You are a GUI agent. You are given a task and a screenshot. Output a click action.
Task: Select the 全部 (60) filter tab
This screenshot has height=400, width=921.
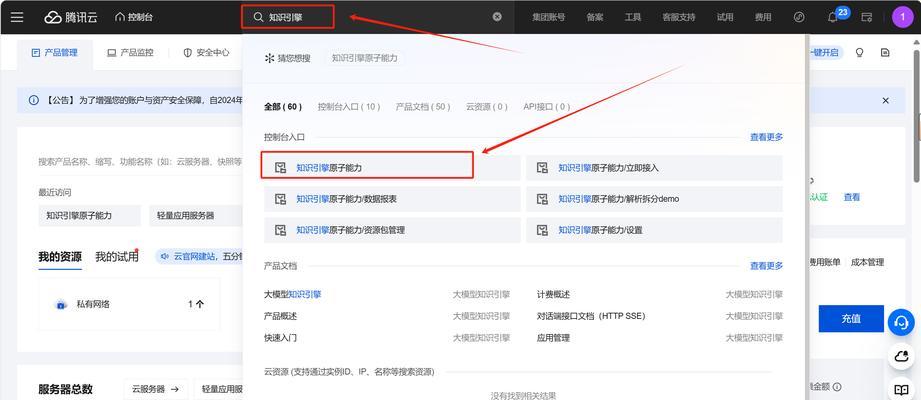(283, 107)
